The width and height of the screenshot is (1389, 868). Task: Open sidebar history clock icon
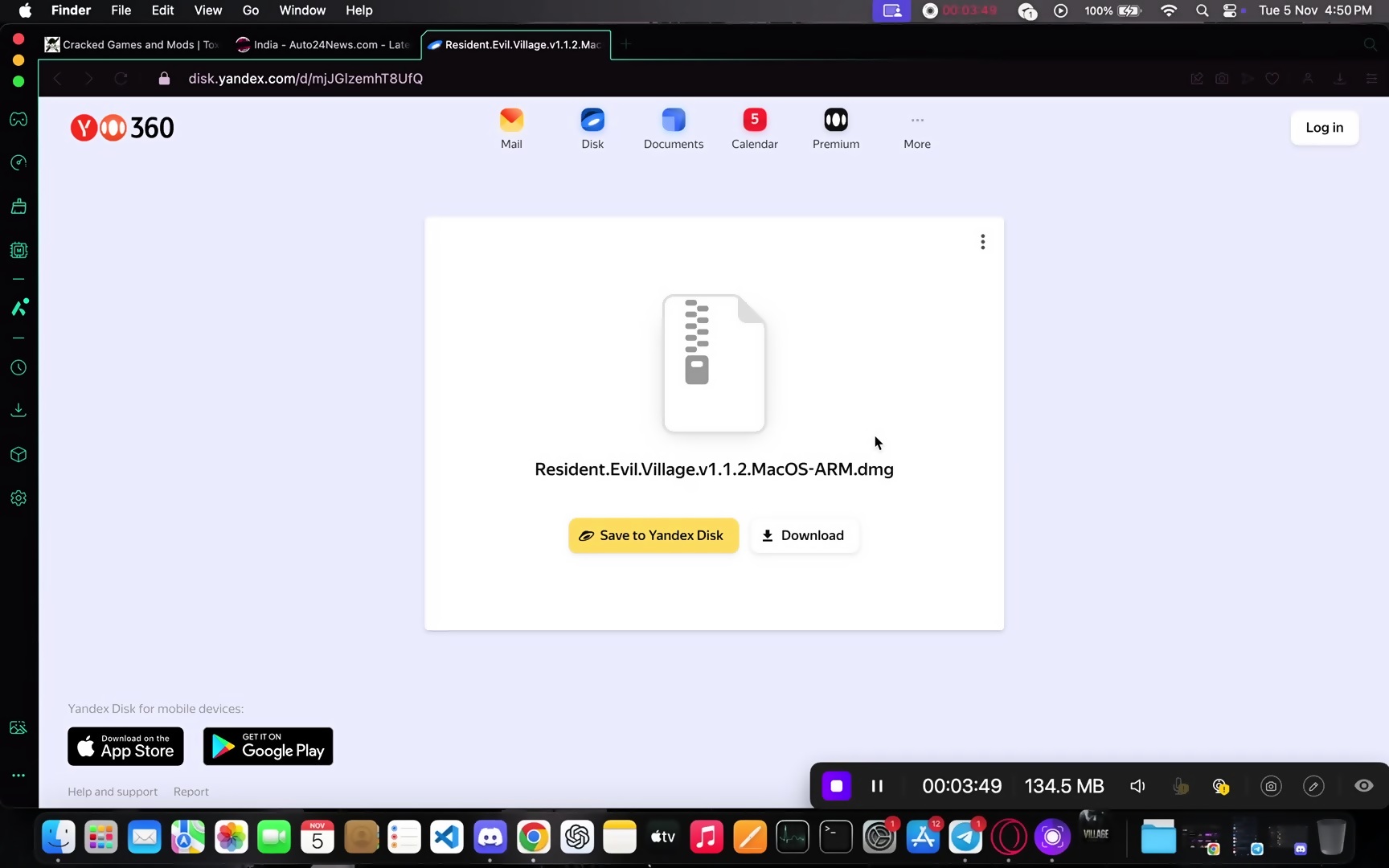(18, 368)
